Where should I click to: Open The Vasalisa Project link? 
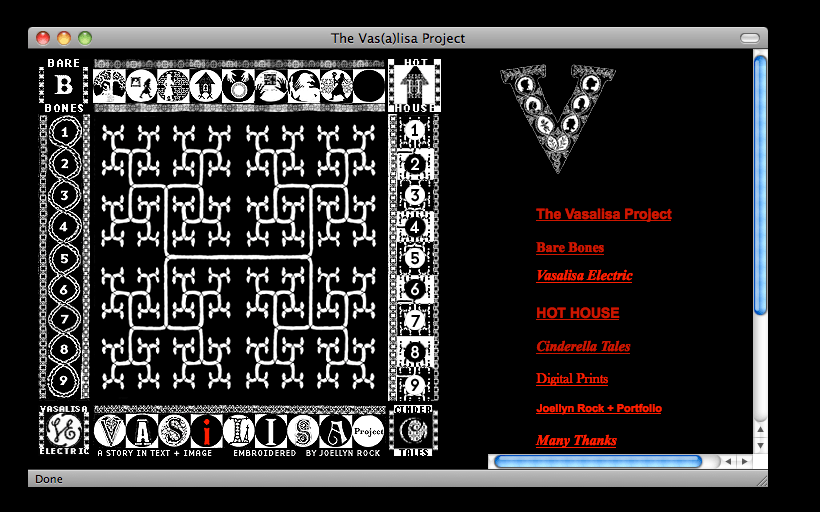coord(603,214)
